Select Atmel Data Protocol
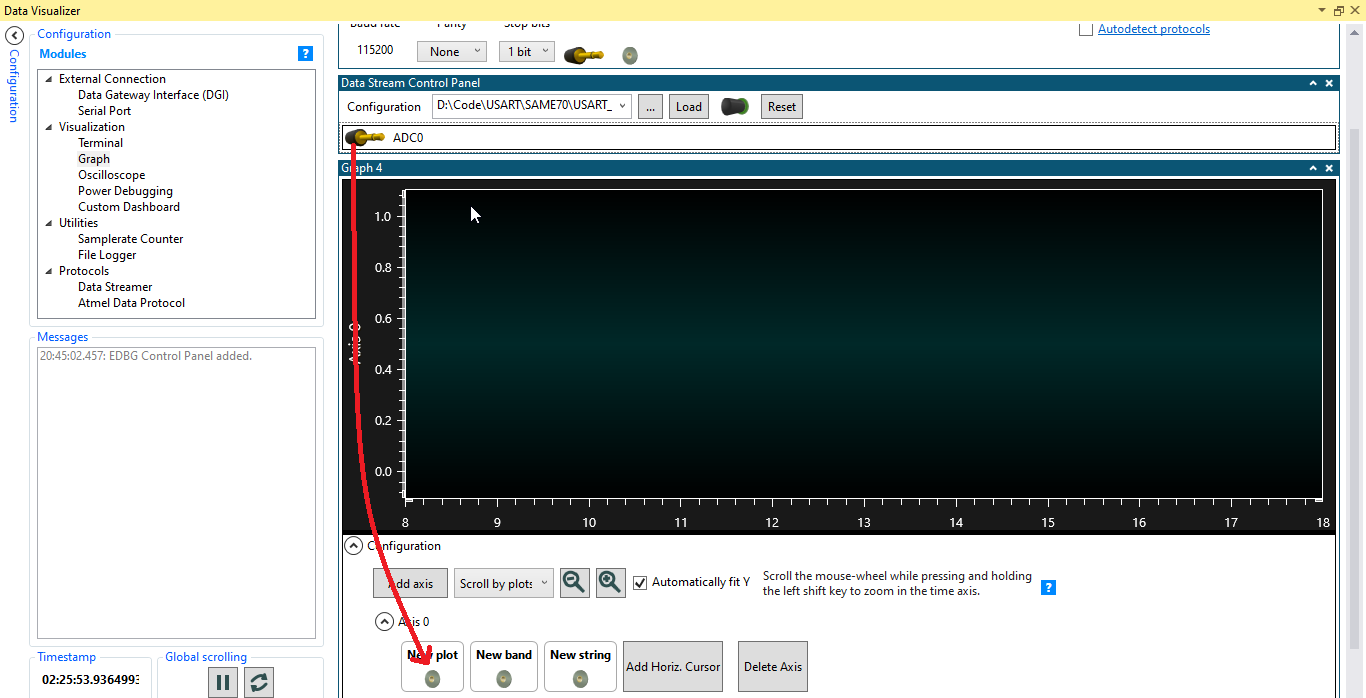 point(131,303)
